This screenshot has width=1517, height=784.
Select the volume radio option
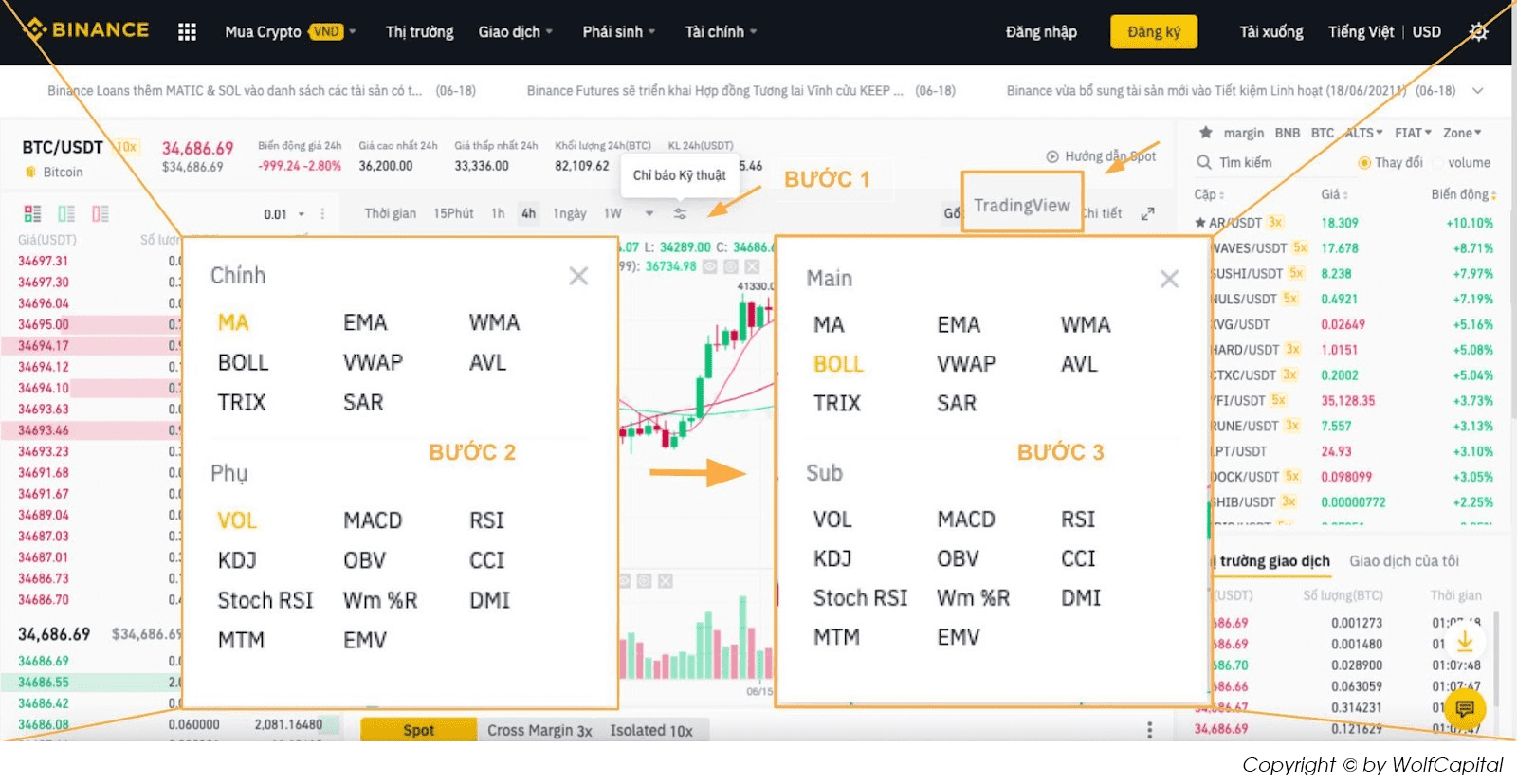(x=1461, y=162)
